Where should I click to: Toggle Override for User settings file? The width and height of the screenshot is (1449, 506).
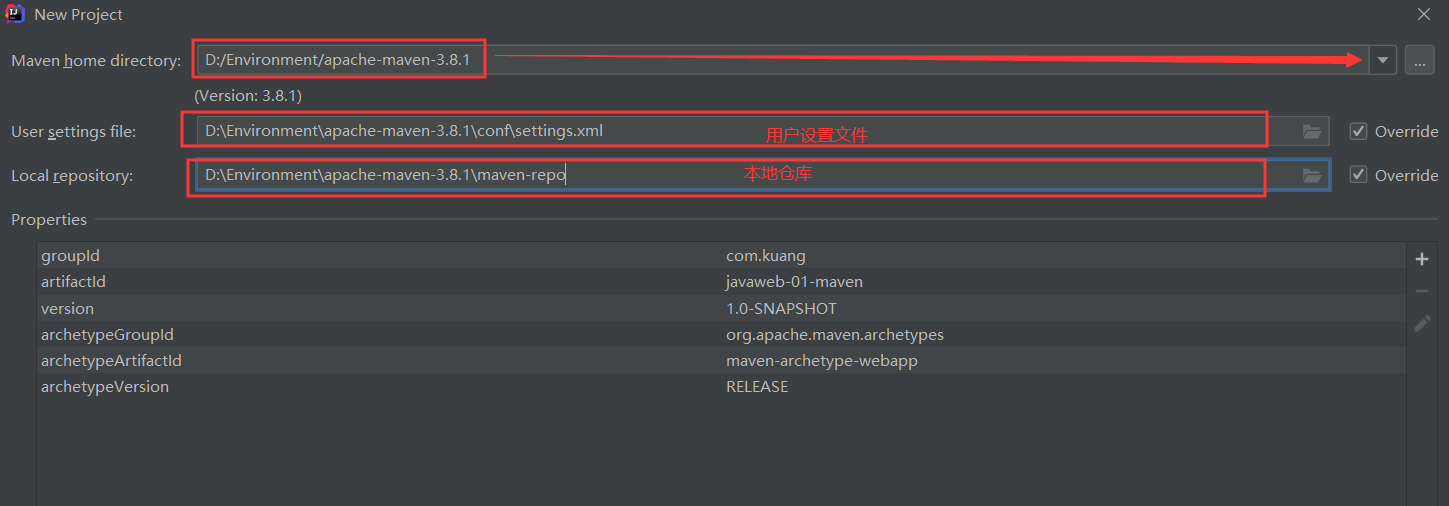pyautogui.click(x=1358, y=131)
